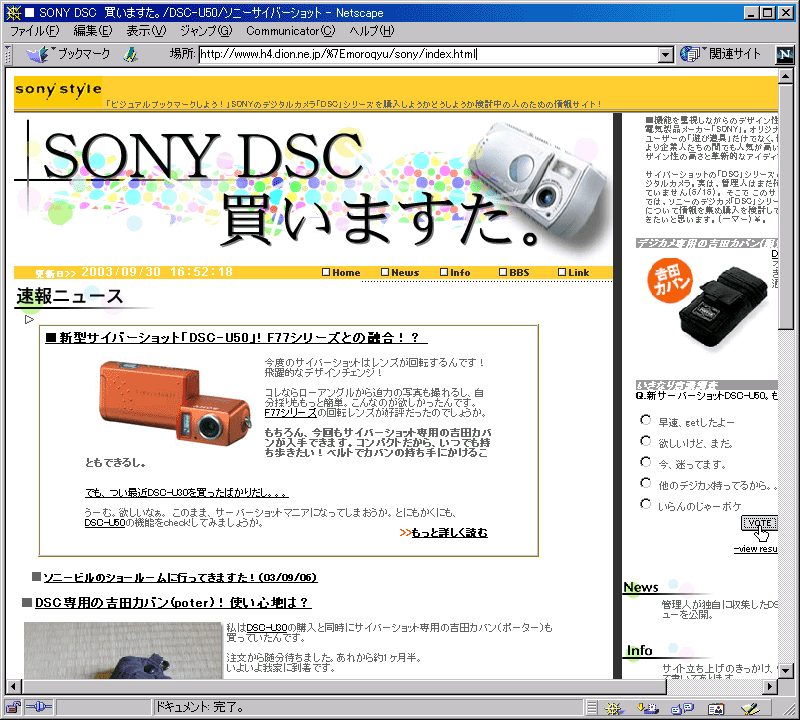The height and width of the screenshot is (720, 800).
Task: Open the Related Sites (関連サイト) icon
Action: (690, 54)
